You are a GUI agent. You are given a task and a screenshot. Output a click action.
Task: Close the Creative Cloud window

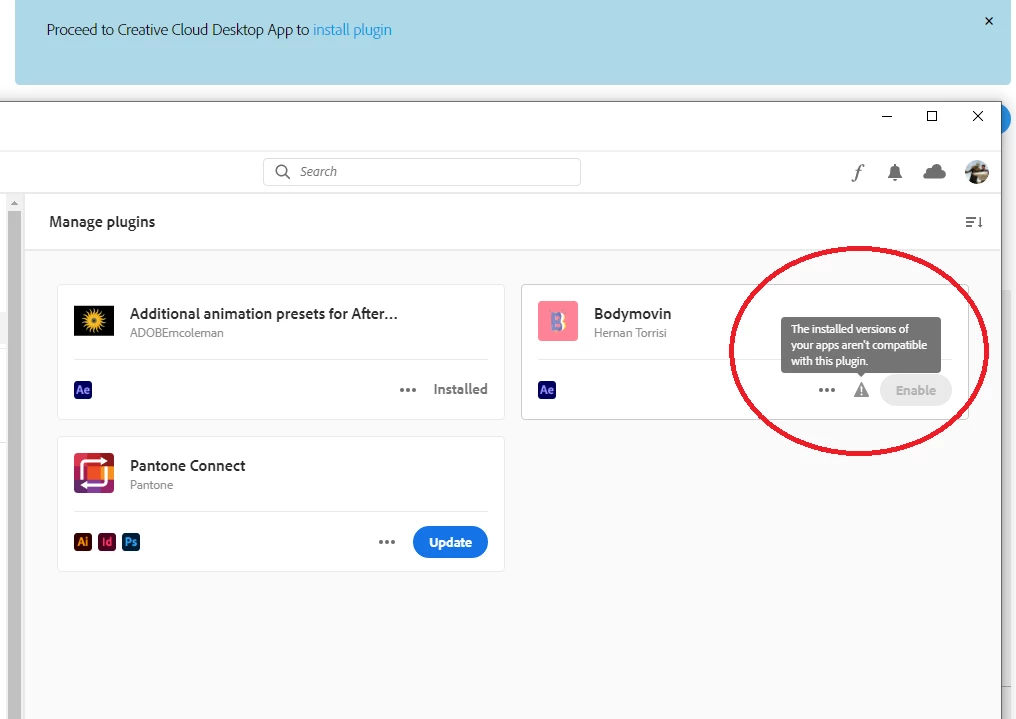[978, 117]
